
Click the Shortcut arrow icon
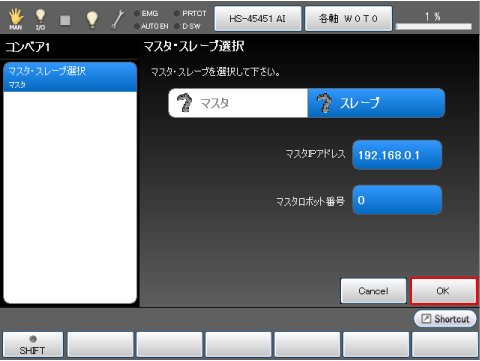coord(426,319)
